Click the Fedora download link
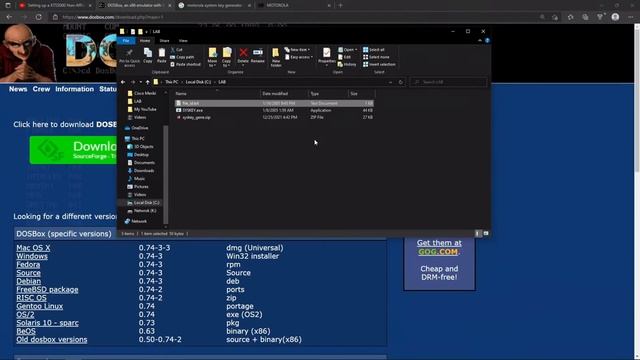The image size is (640, 360). tap(28, 264)
